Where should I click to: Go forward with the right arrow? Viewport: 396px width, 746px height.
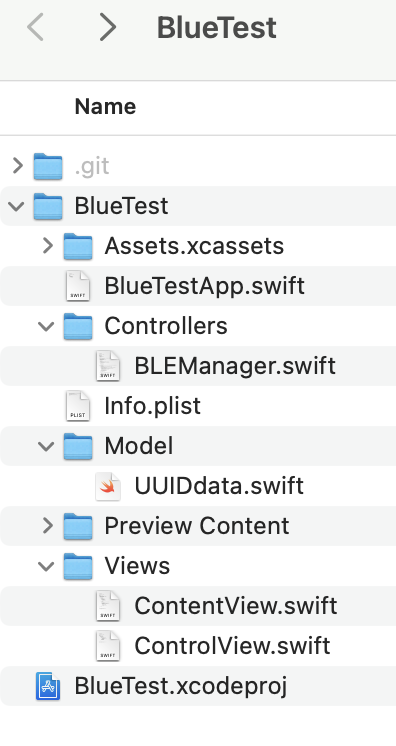(x=108, y=27)
